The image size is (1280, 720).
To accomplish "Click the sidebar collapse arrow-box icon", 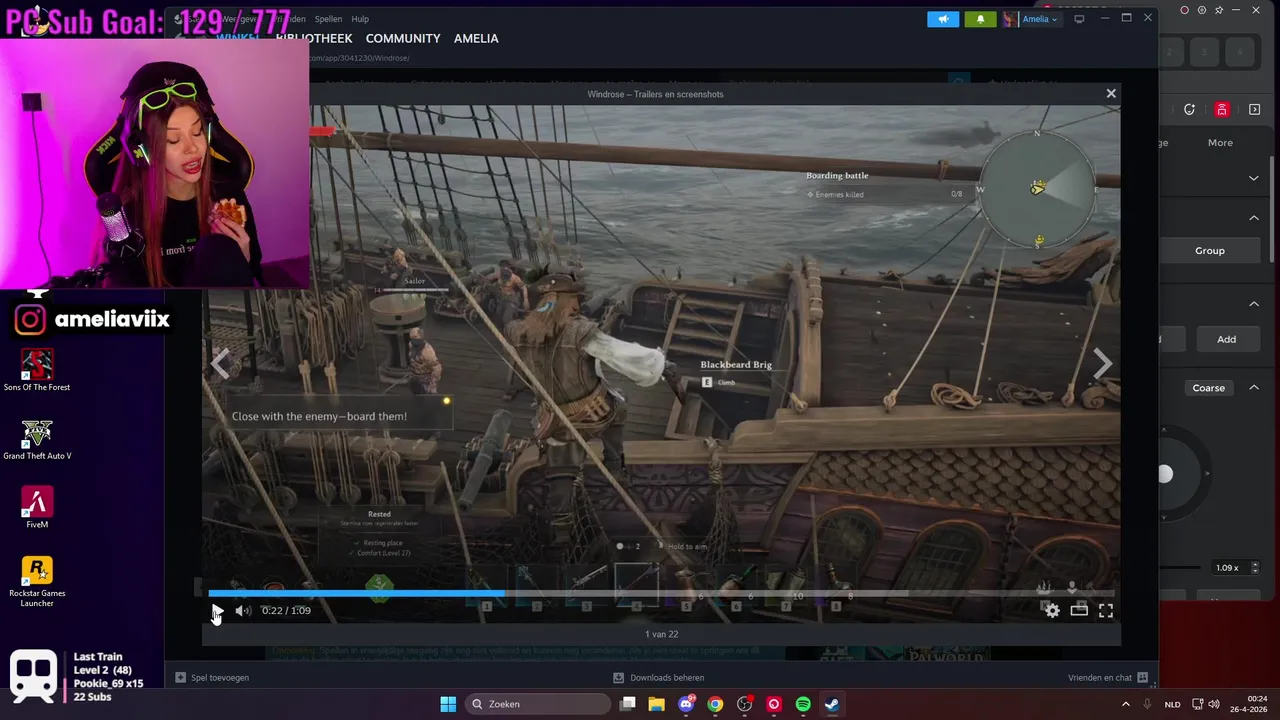I will [x=1255, y=109].
